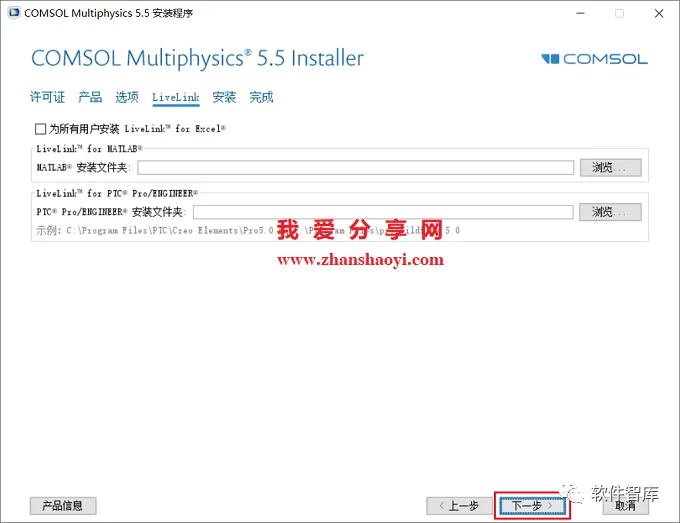Click the LiveLink for PTC Pro/ENGINEER group label
This screenshot has height=523, width=680.
click(117, 193)
